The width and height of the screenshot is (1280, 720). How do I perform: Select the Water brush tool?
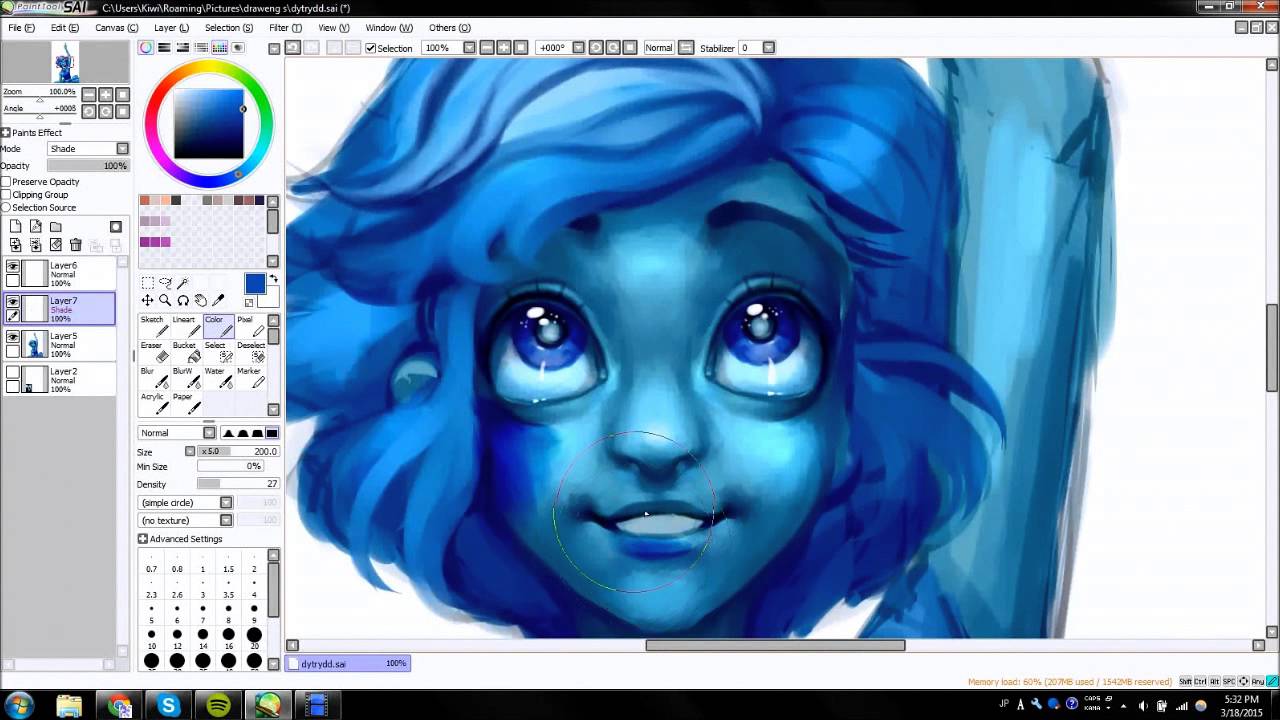coord(217,378)
